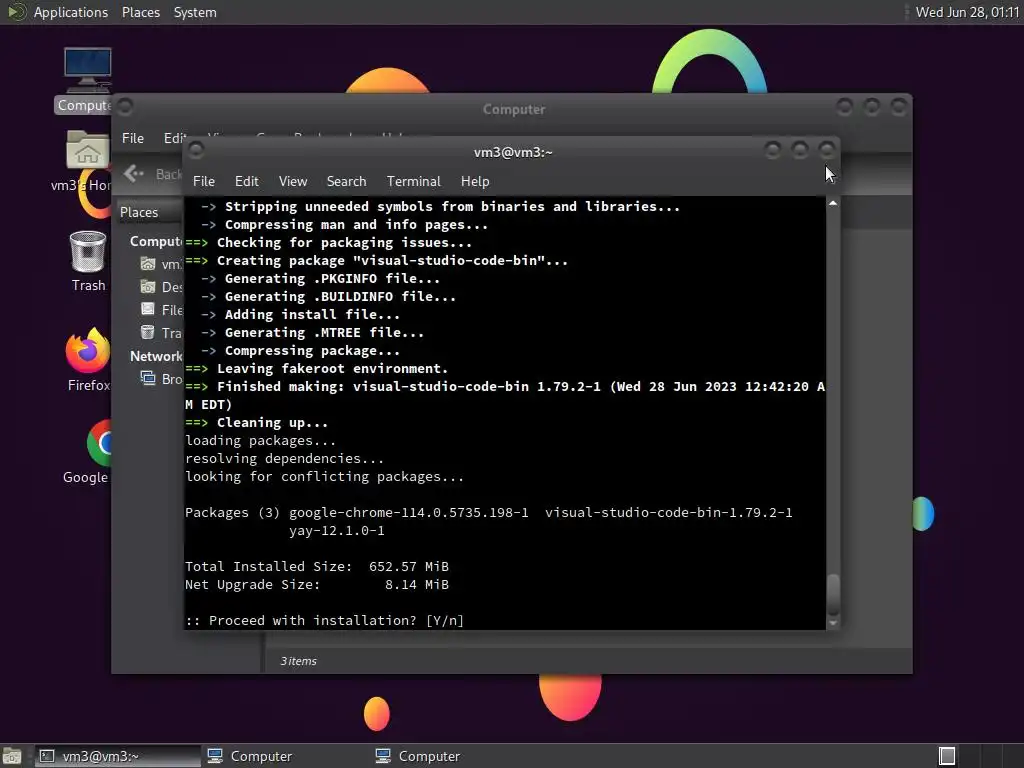
Task: Open the Applications menu in top panel
Action: pyautogui.click(x=71, y=12)
